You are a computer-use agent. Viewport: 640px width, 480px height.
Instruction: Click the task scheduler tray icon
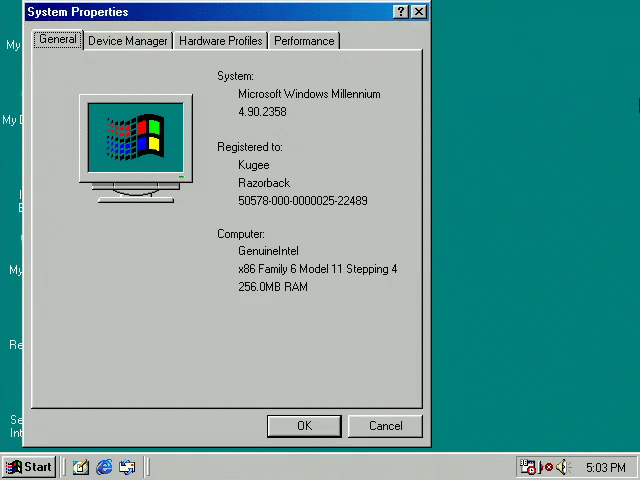point(527,467)
